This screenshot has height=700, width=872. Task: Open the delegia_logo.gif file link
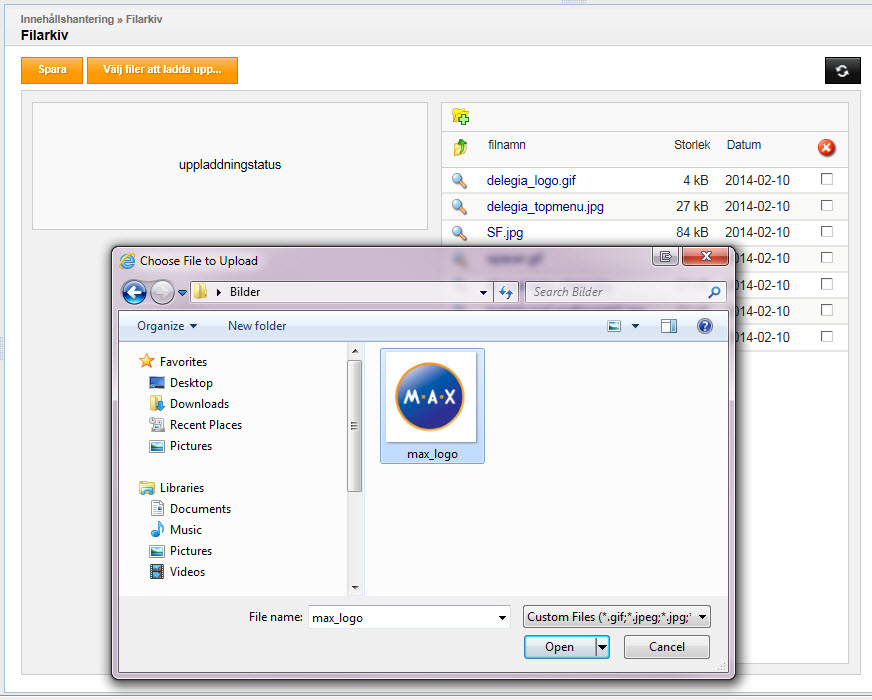point(531,181)
